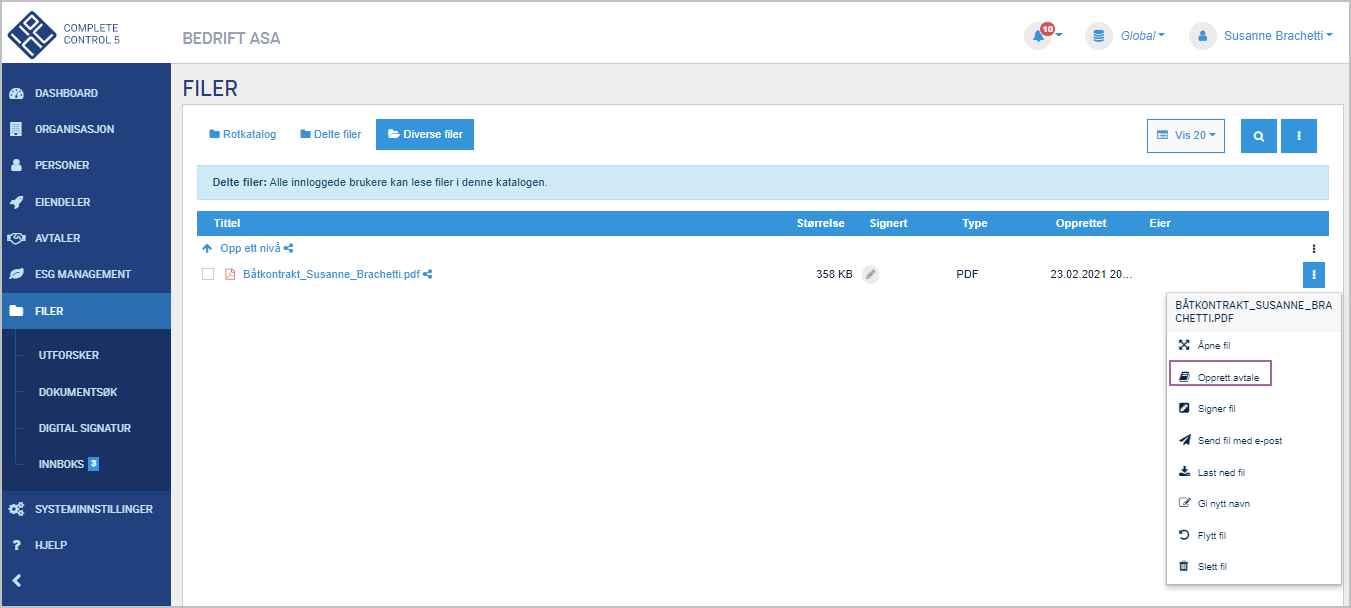1351x608 pixels.
Task: Click the Avtaler handshake icon
Action: [16, 238]
